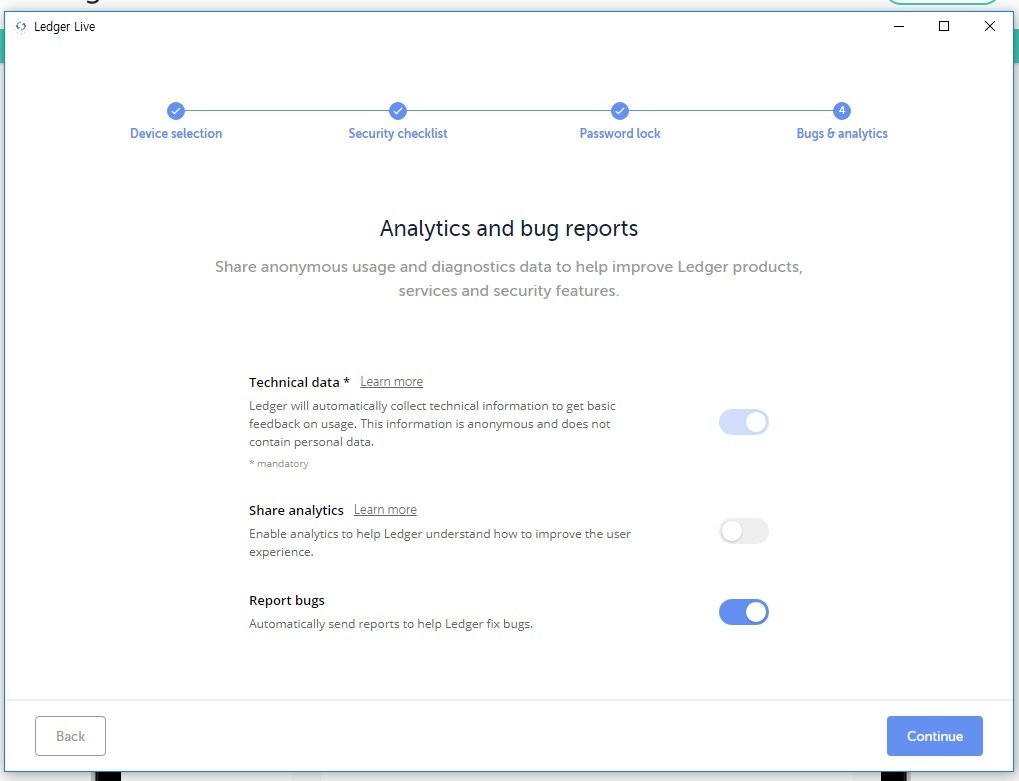Minimize the Ledger Live window
This screenshot has height=781, width=1019.
(x=899, y=27)
